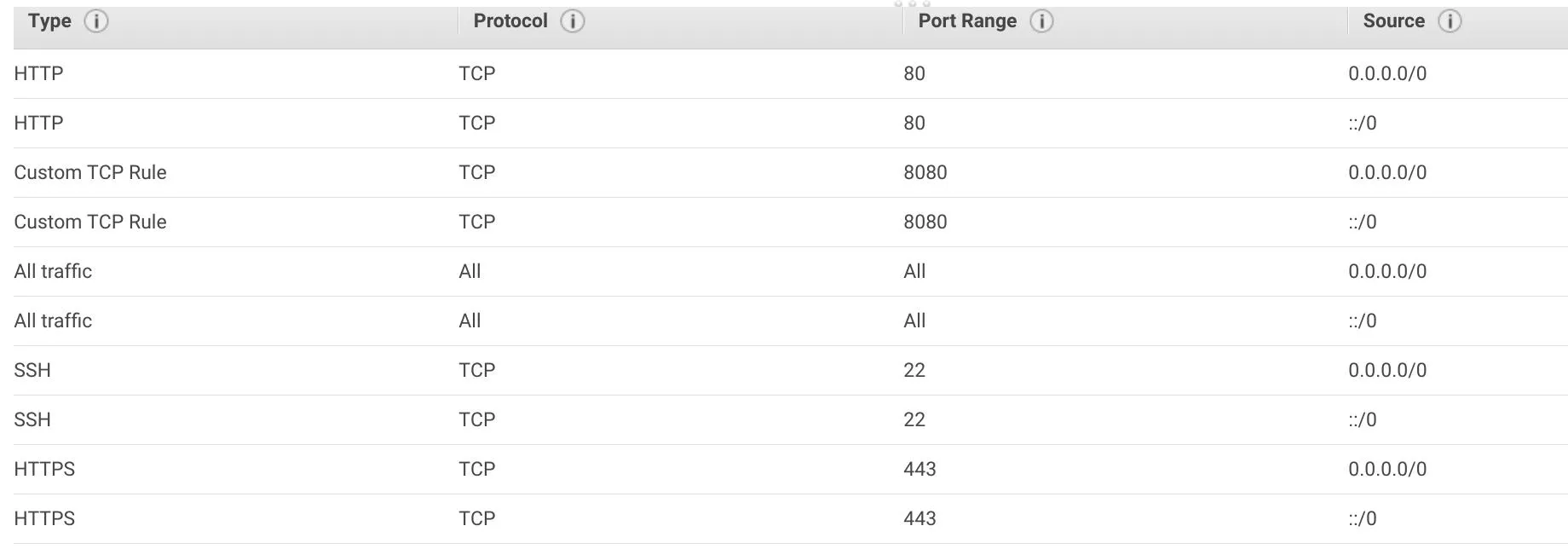The width and height of the screenshot is (1568, 549).
Task: Click the HTTP type in the first row
Action: pos(39,73)
